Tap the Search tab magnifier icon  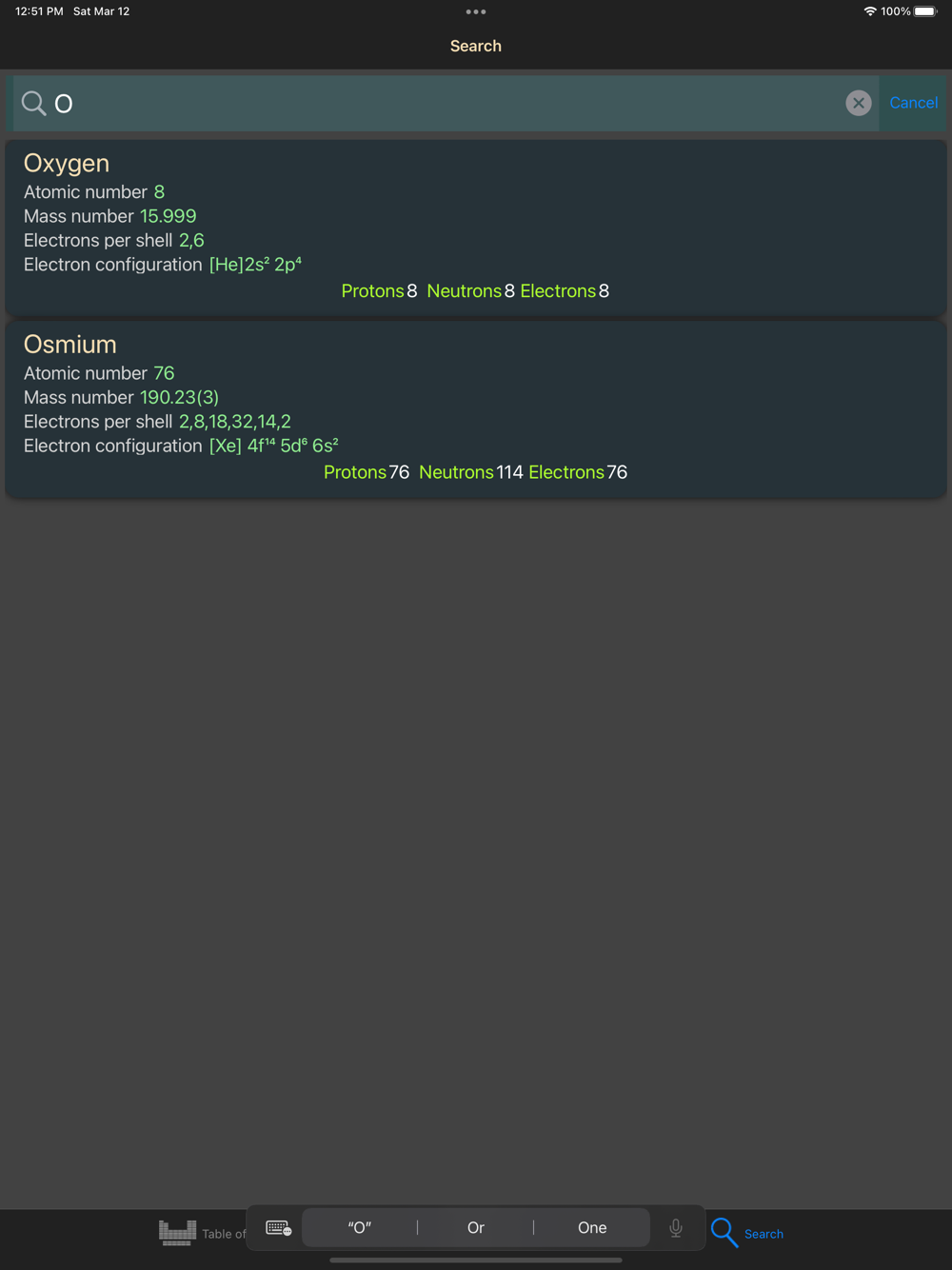(x=724, y=1233)
